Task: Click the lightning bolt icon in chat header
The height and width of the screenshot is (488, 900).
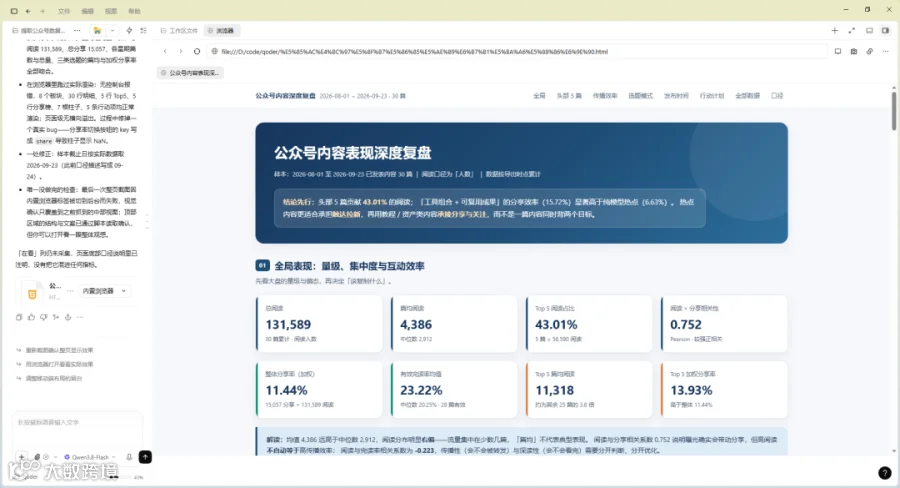Action: 129,30
